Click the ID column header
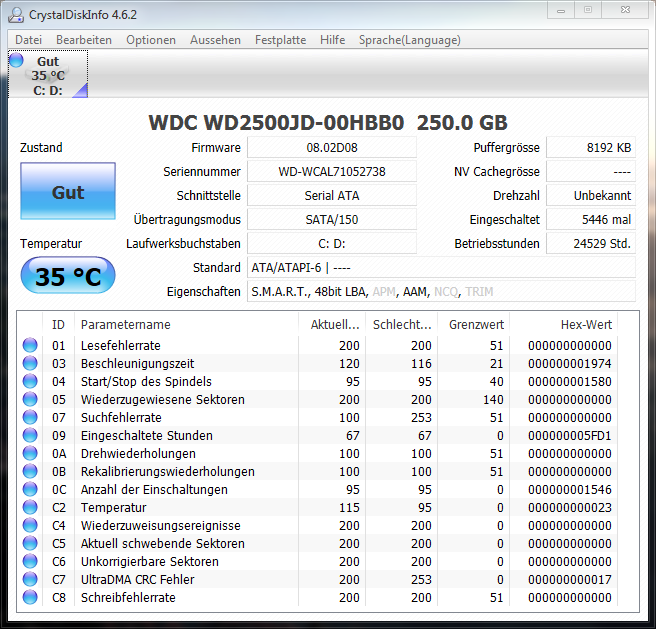This screenshot has height=629, width=656. 59,324
